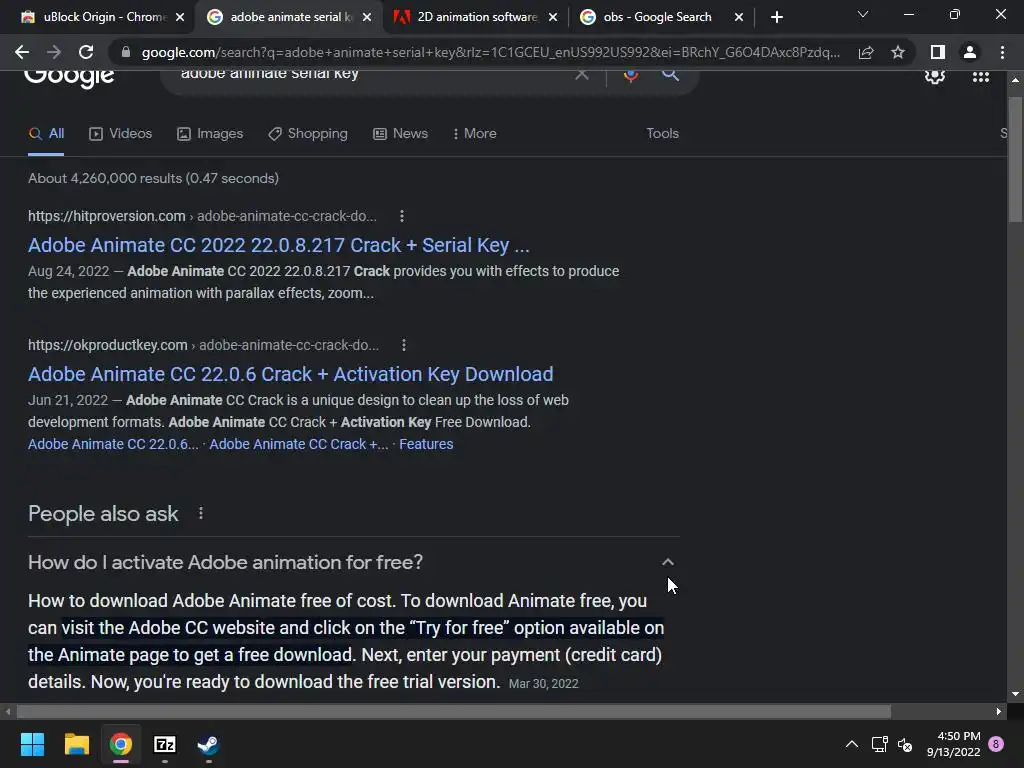The width and height of the screenshot is (1024, 768).
Task: Open search Tools options
Action: pos(662,133)
